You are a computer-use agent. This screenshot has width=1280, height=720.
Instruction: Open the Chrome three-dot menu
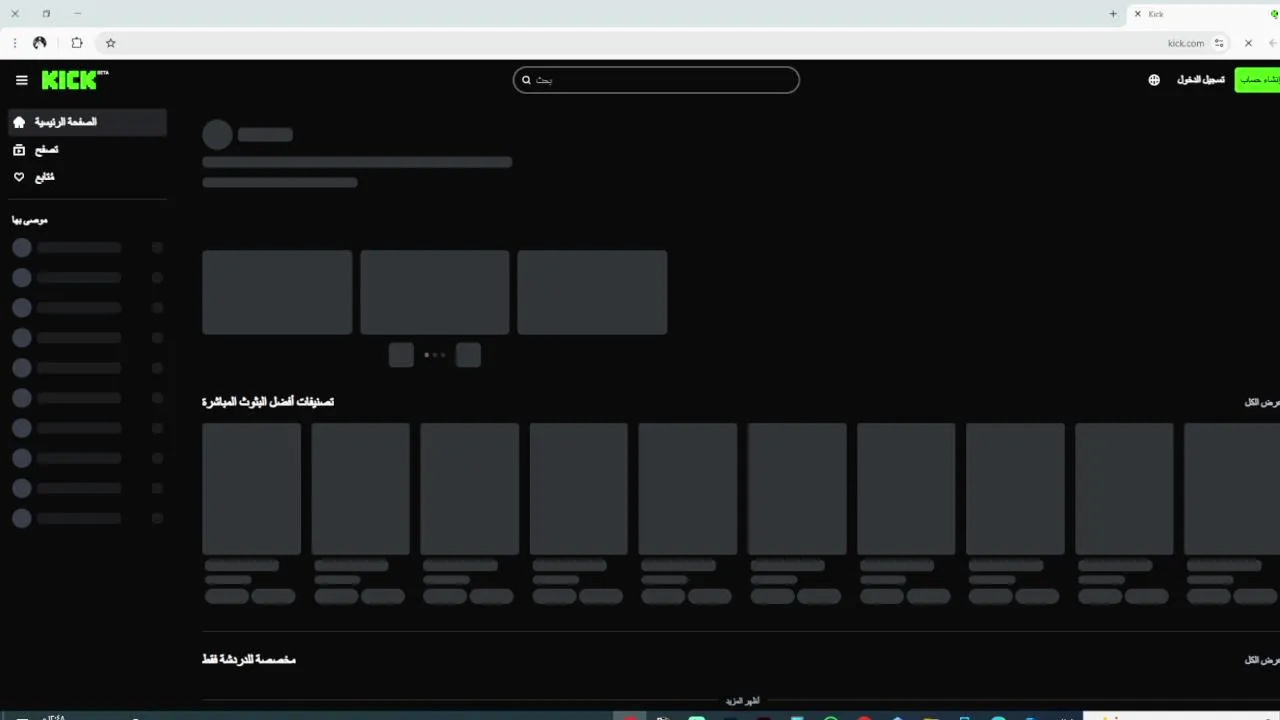click(15, 43)
